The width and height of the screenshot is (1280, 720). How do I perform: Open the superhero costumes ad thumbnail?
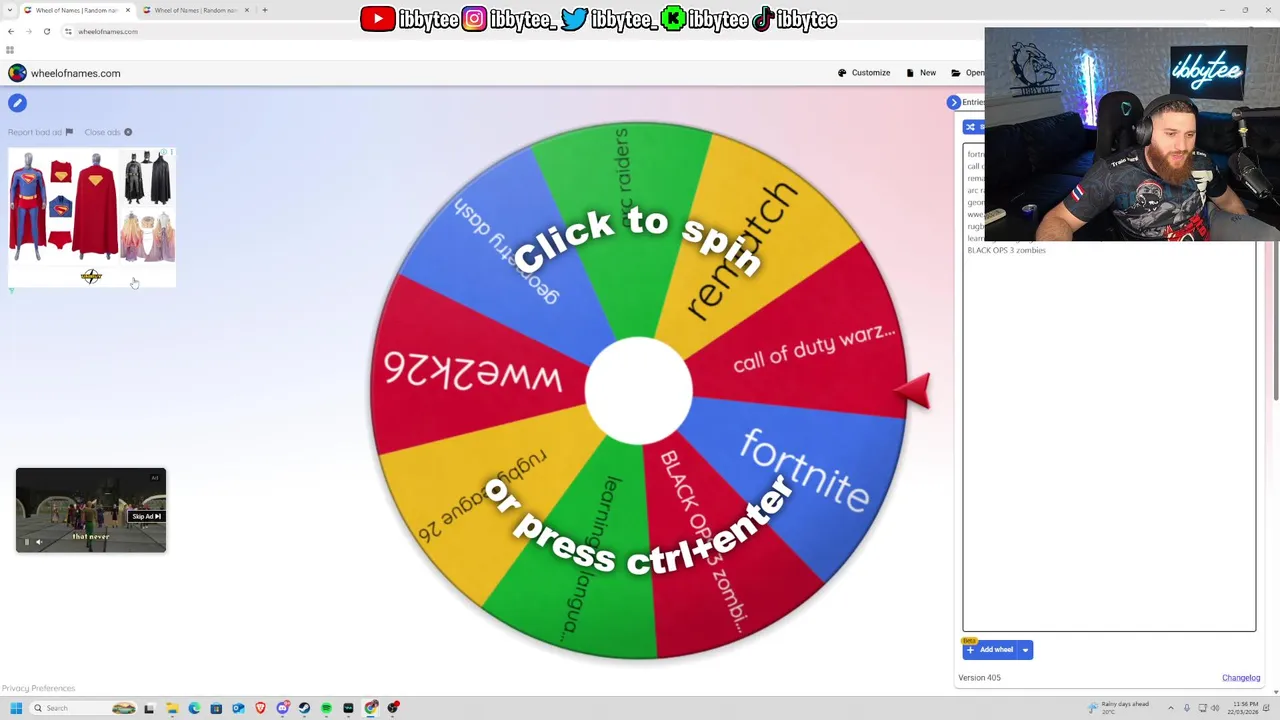(92, 217)
